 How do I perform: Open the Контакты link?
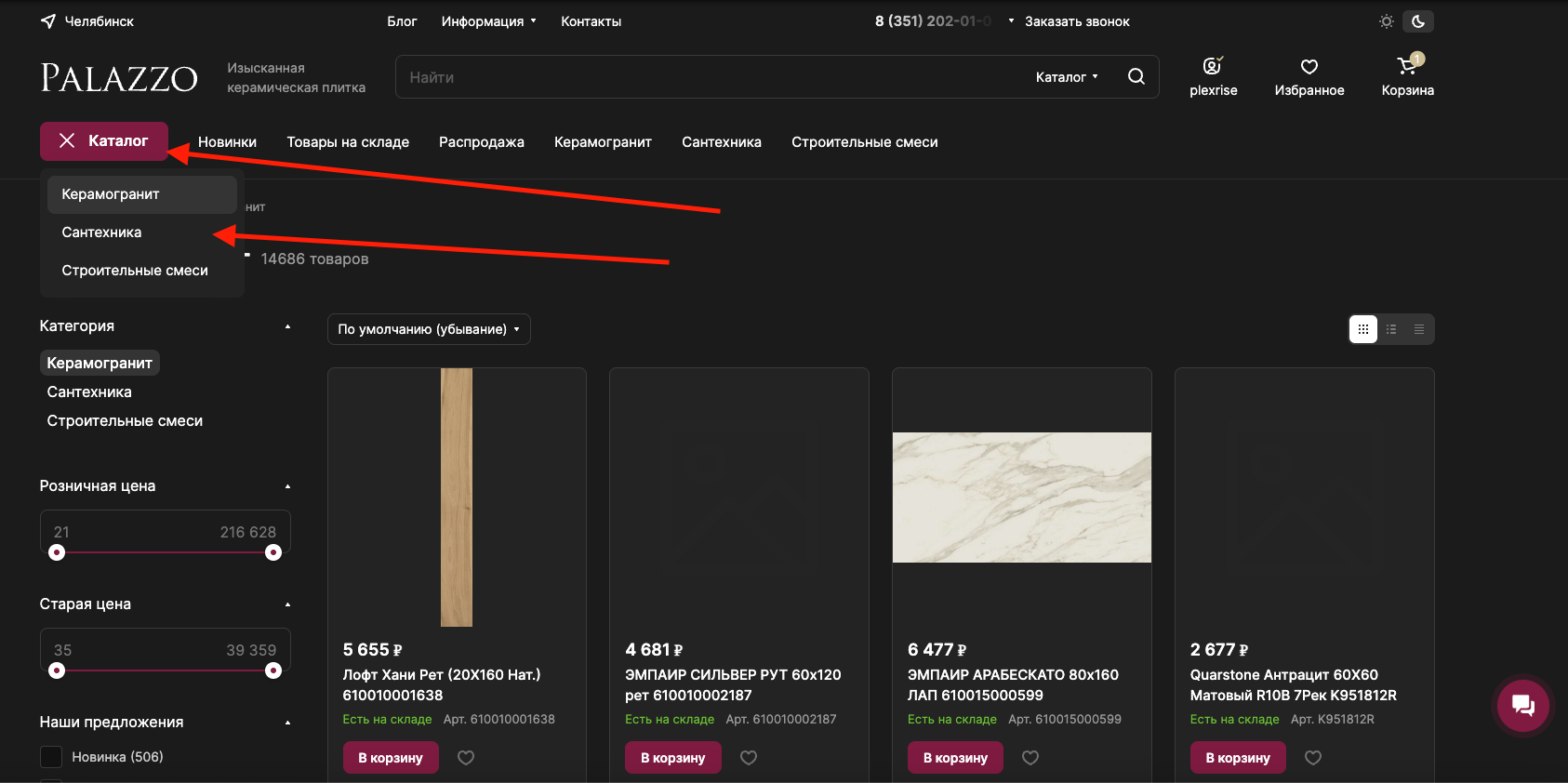pyautogui.click(x=591, y=21)
